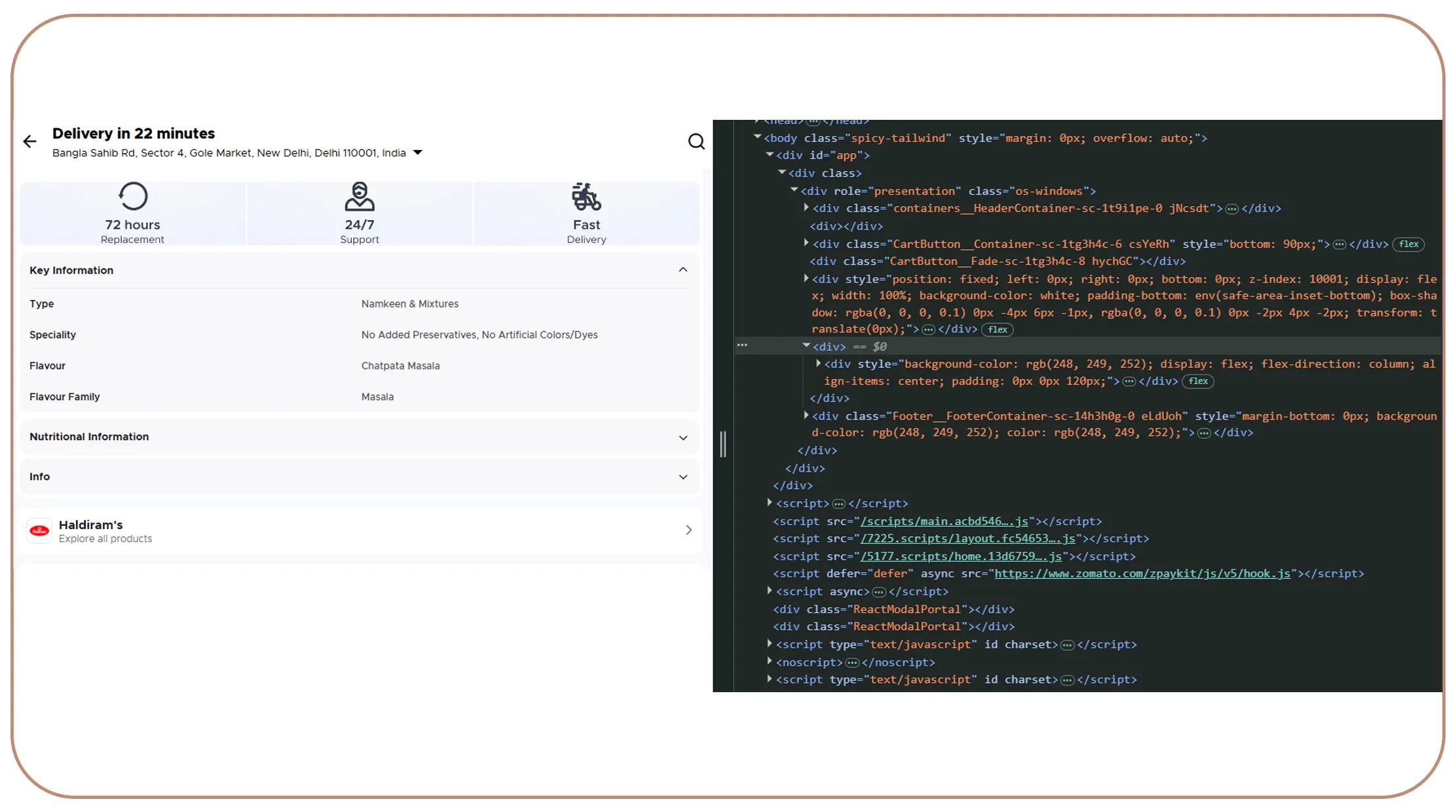
Task: Click the Haldiram's brand logo
Action: pos(39,530)
